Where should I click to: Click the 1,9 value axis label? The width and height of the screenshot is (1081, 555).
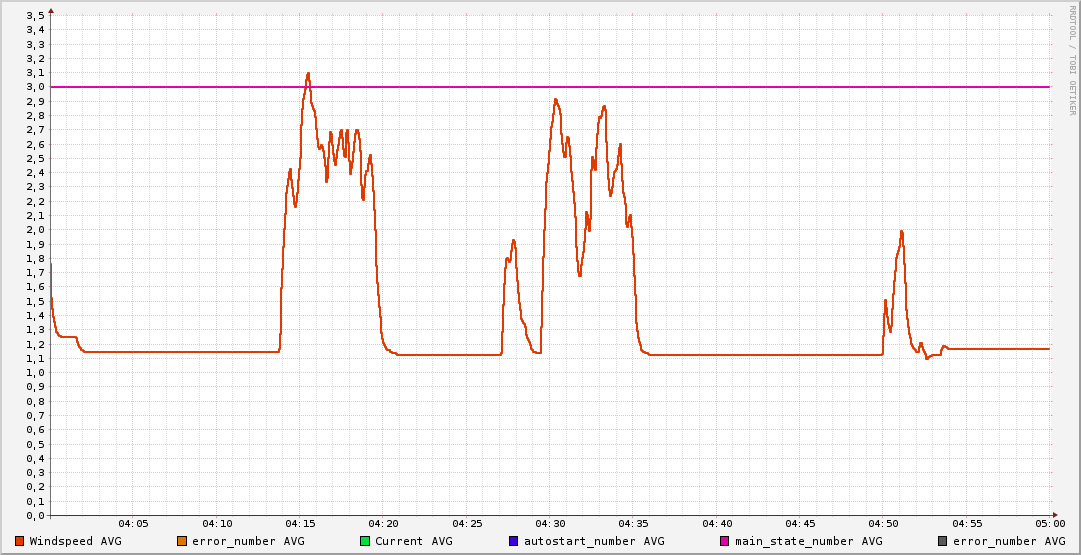point(37,244)
